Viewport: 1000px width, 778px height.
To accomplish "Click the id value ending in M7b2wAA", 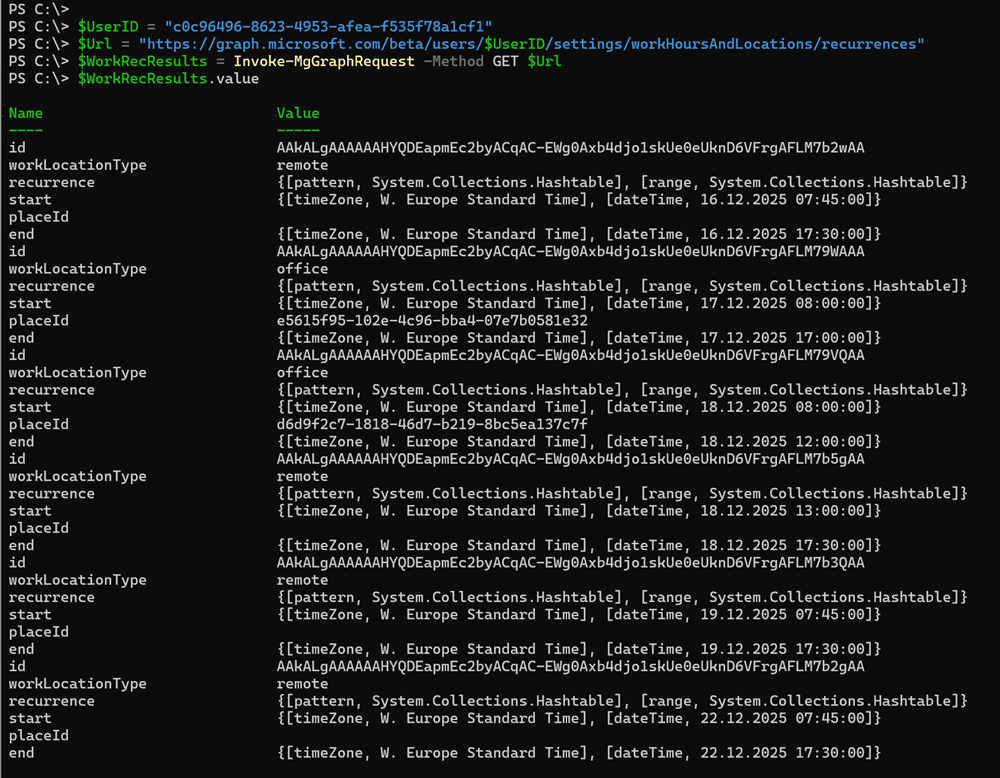I will pos(570,148).
